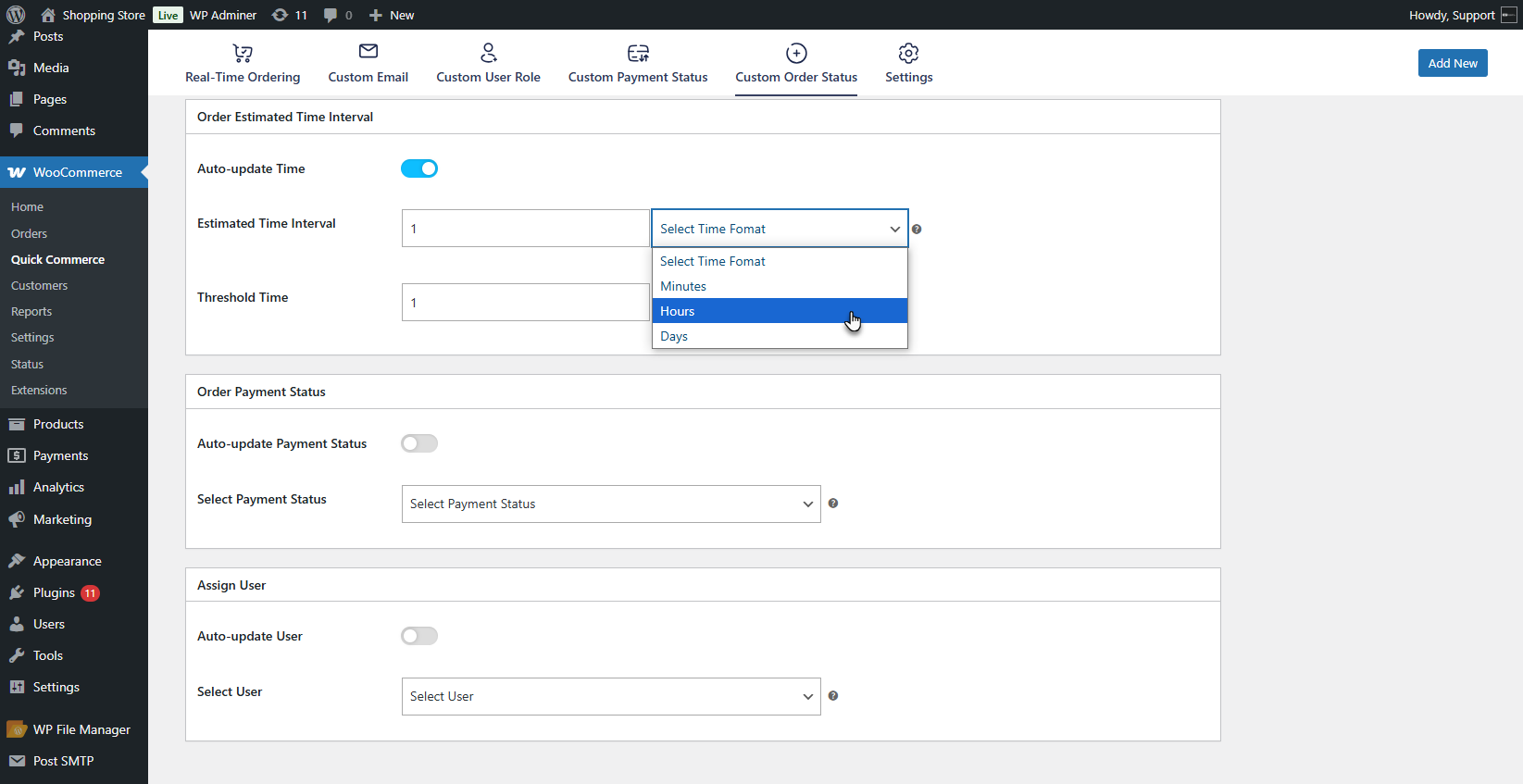Switch to the Custom Order Status tab

point(796,64)
